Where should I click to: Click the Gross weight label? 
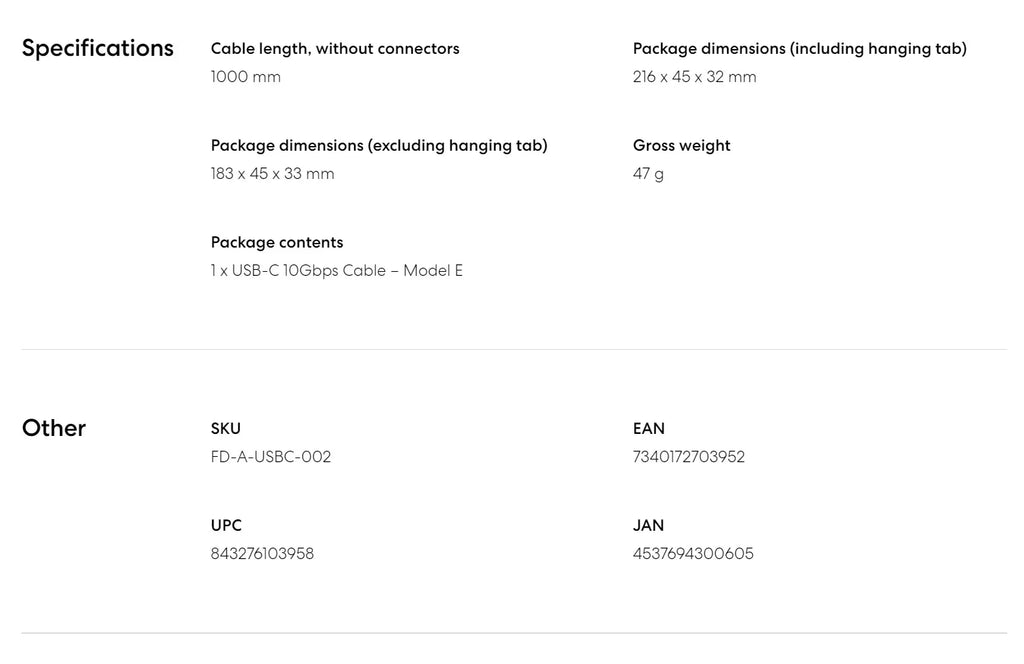pyautogui.click(x=681, y=146)
